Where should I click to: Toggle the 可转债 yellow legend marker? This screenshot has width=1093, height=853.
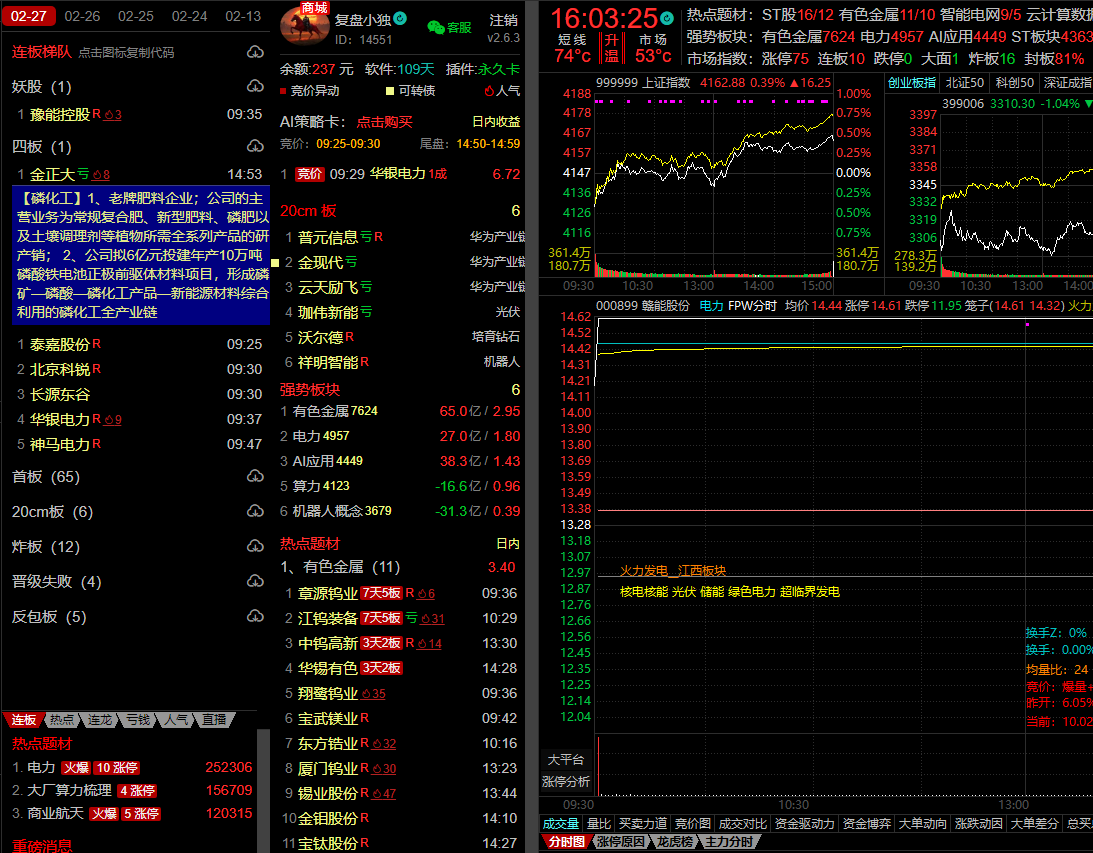coord(389,91)
